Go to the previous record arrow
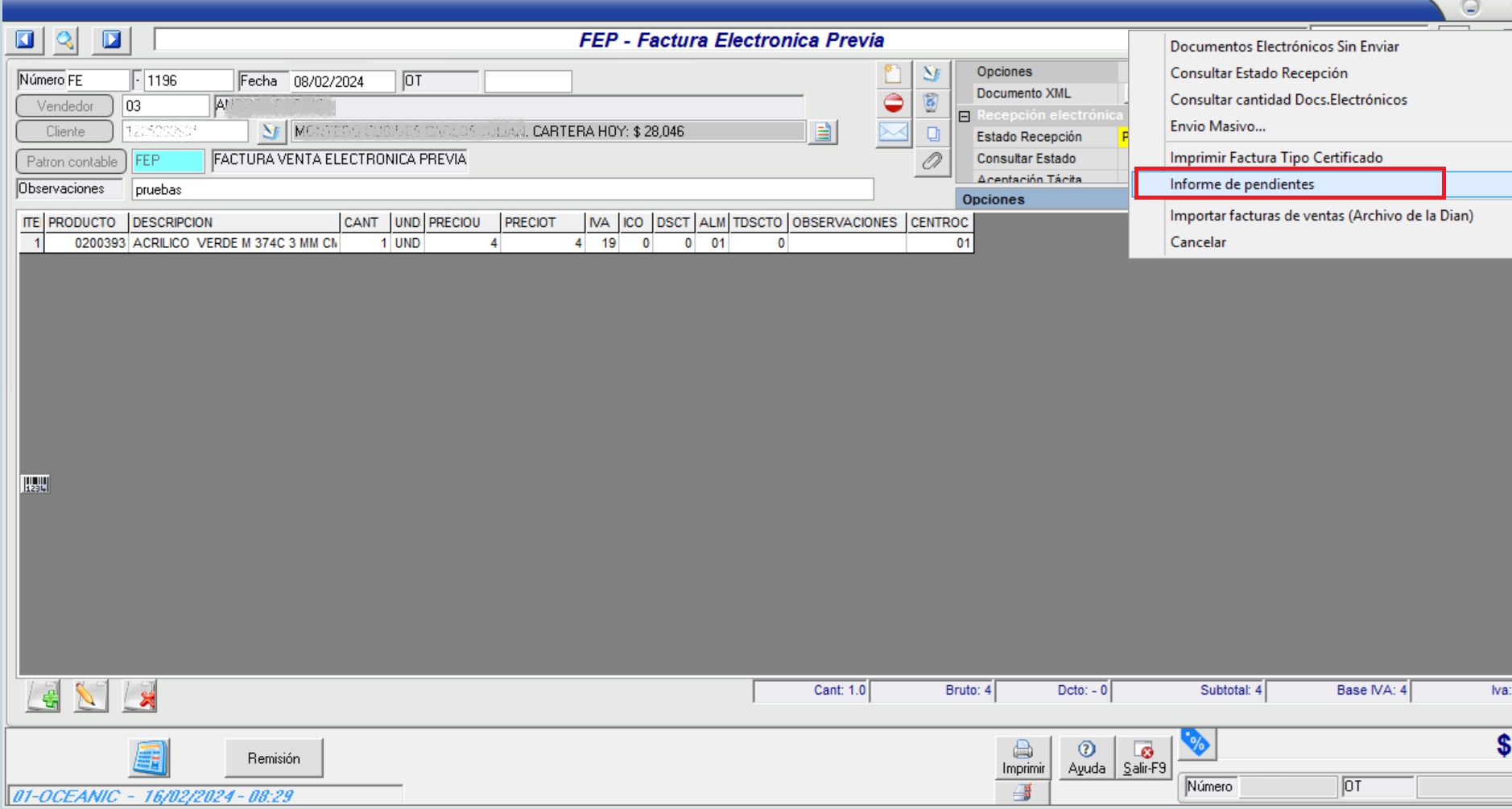1512x809 pixels. tap(25, 39)
